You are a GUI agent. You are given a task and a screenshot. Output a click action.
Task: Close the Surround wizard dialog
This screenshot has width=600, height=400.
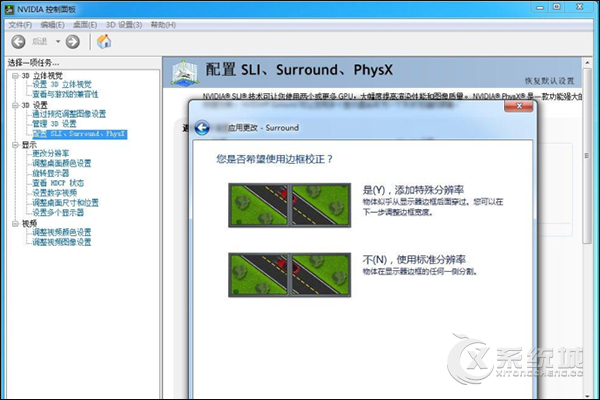519,106
